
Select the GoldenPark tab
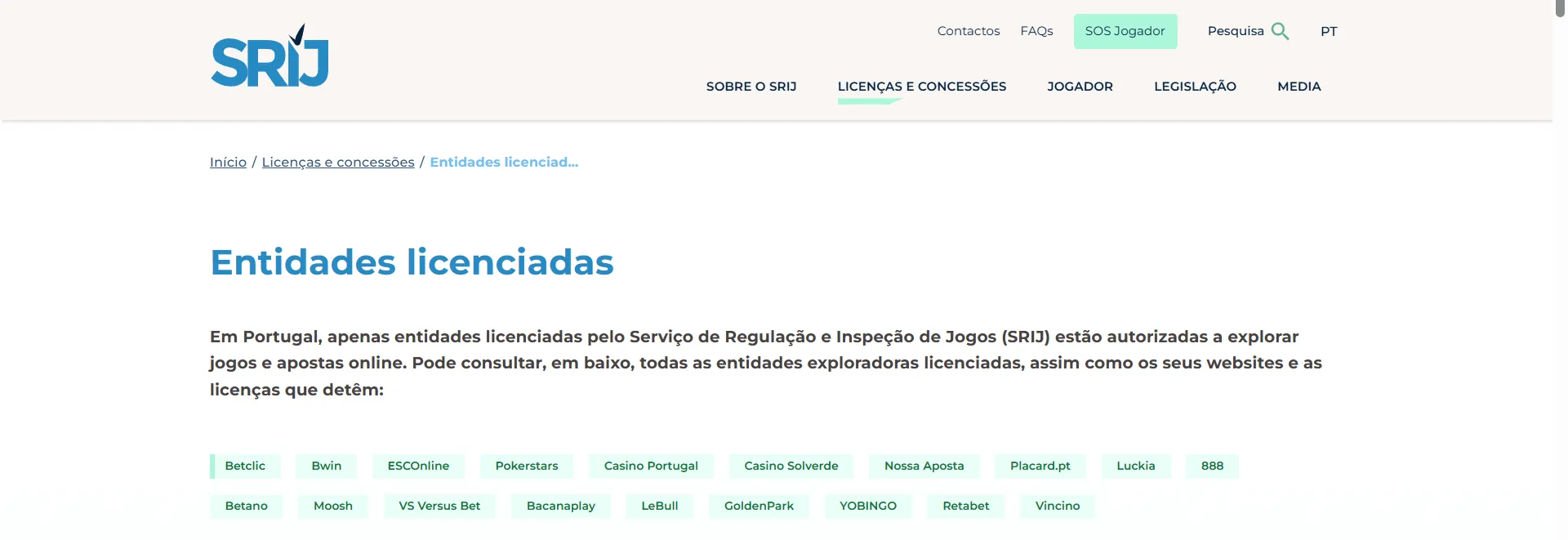[x=759, y=506]
